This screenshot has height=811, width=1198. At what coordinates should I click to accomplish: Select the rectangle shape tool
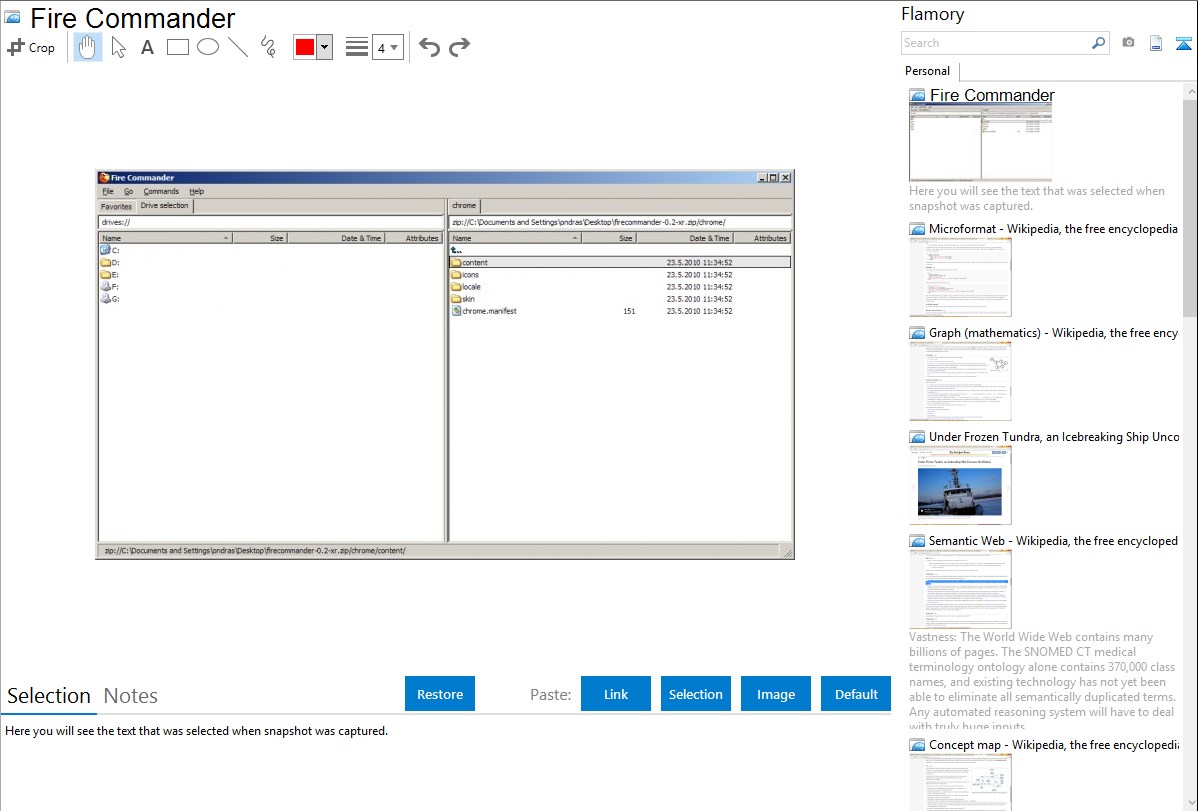[x=177, y=47]
